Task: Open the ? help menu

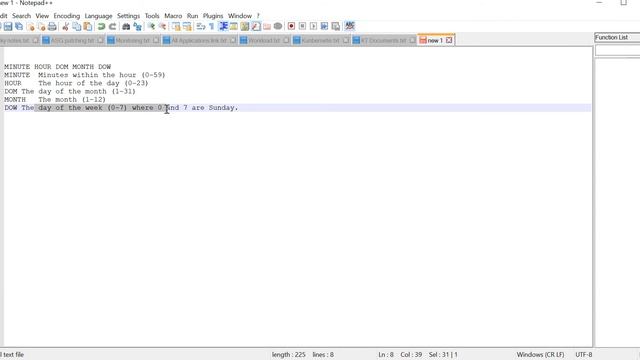Action: [258, 16]
